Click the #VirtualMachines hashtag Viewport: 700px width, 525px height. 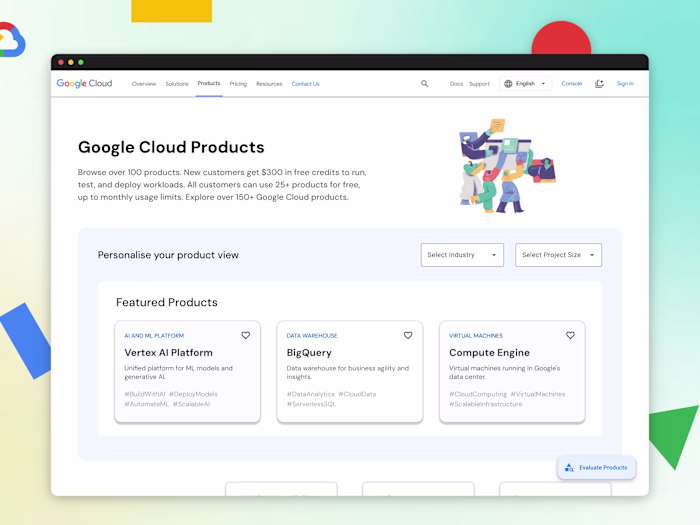tap(538, 394)
